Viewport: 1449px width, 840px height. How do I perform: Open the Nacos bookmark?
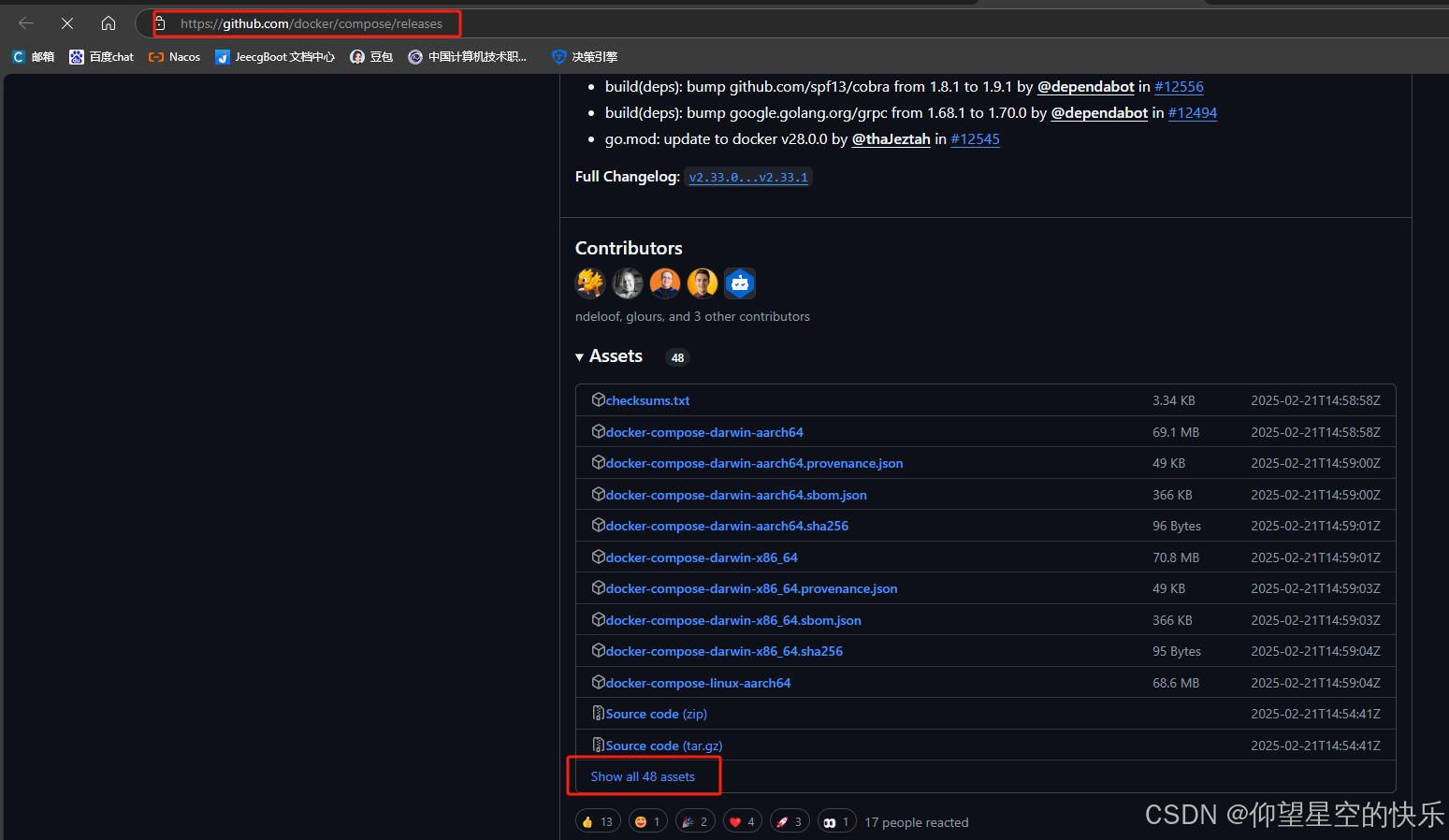point(174,57)
